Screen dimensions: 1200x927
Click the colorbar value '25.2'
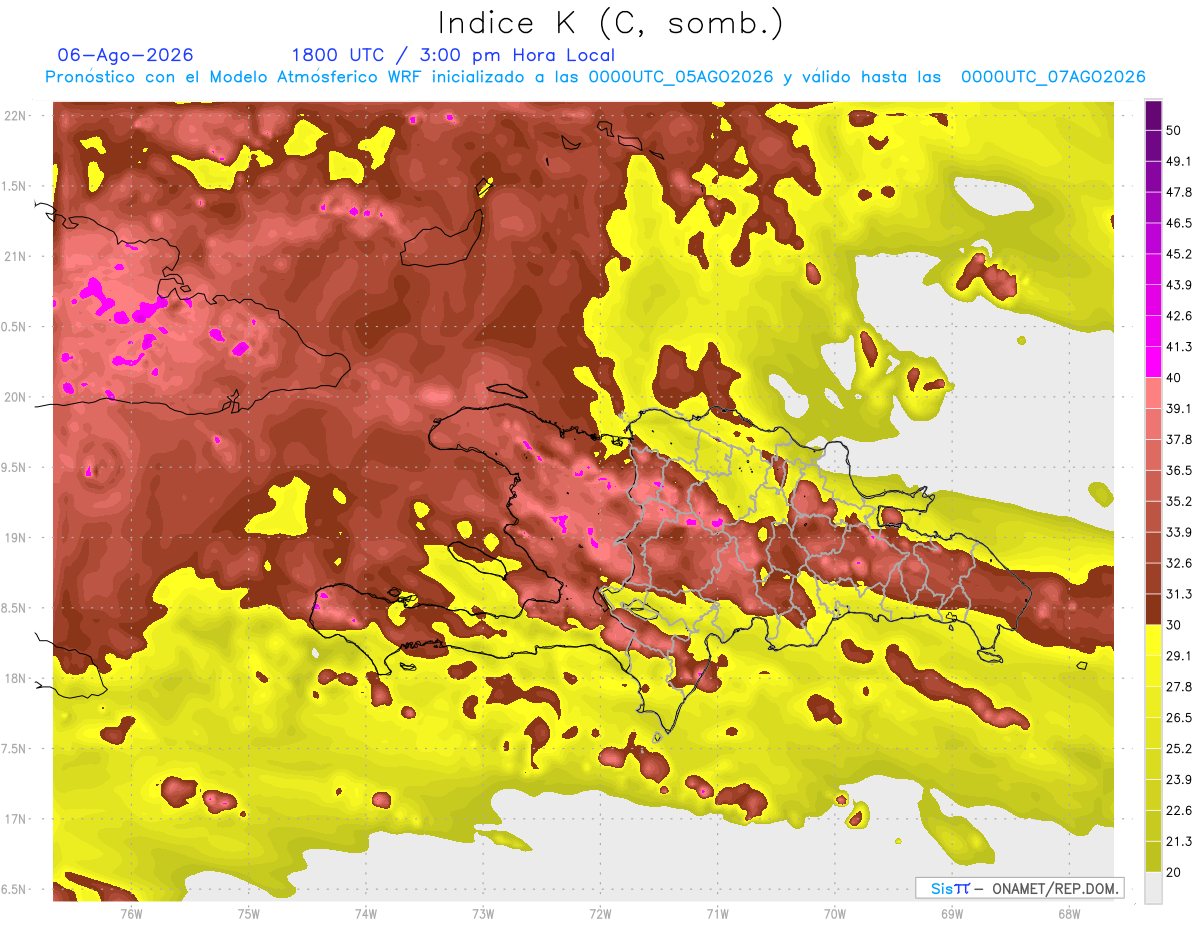point(1178,749)
